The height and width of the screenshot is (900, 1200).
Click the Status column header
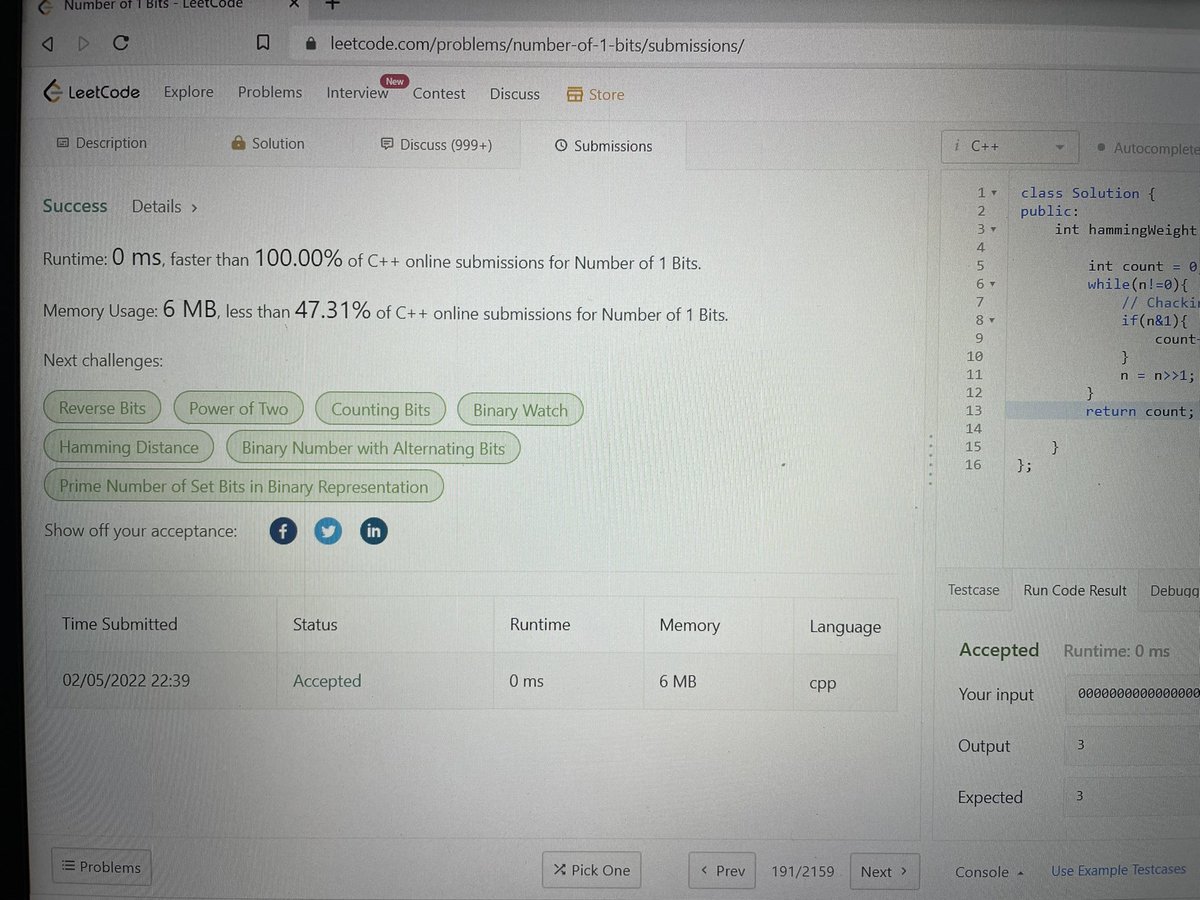(315, 625)
